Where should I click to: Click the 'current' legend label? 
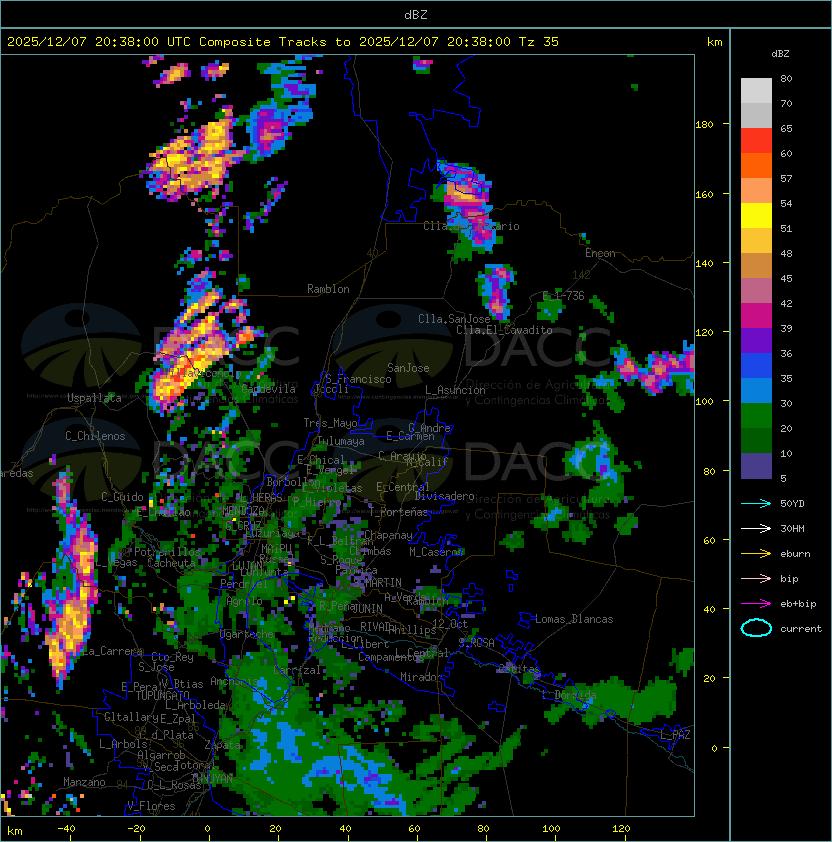pyautogui.click(x=801, y=629)
